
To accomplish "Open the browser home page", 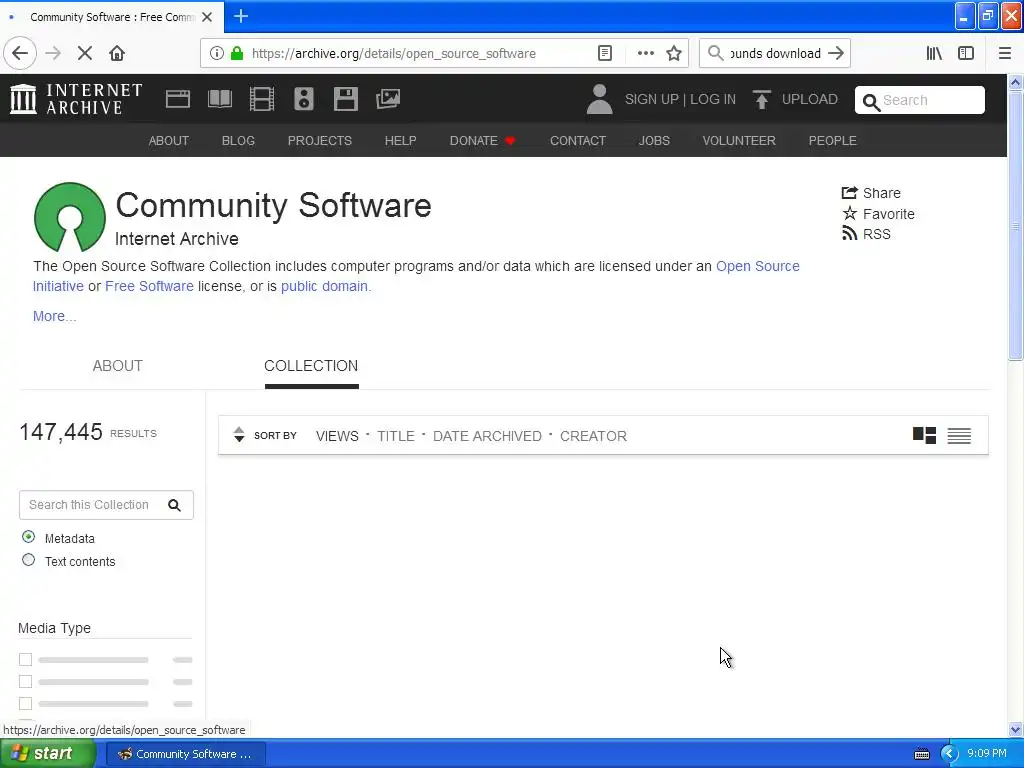I will (117, 54).
